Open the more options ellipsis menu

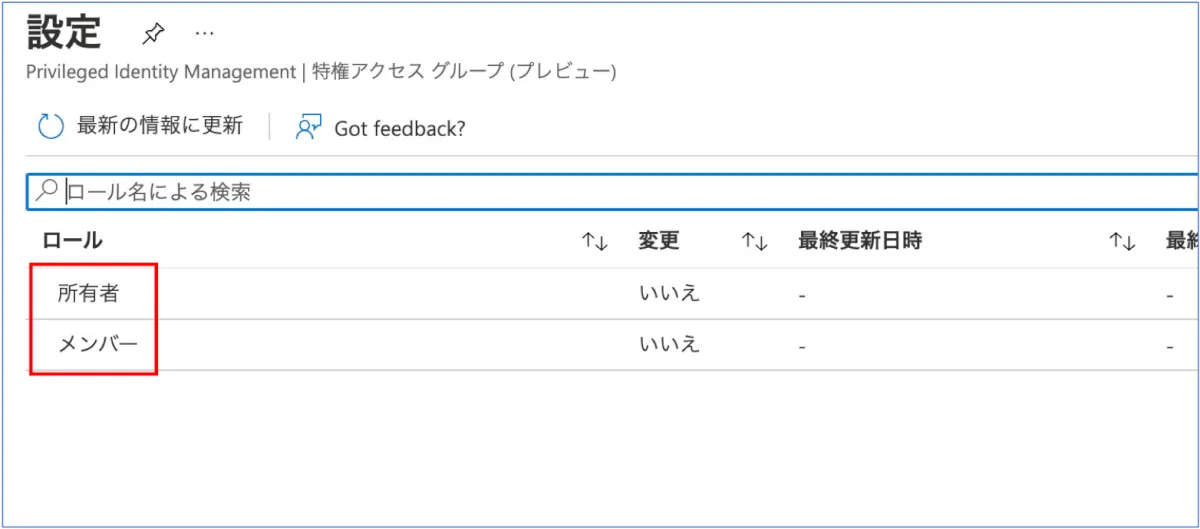tap(205, 33)
